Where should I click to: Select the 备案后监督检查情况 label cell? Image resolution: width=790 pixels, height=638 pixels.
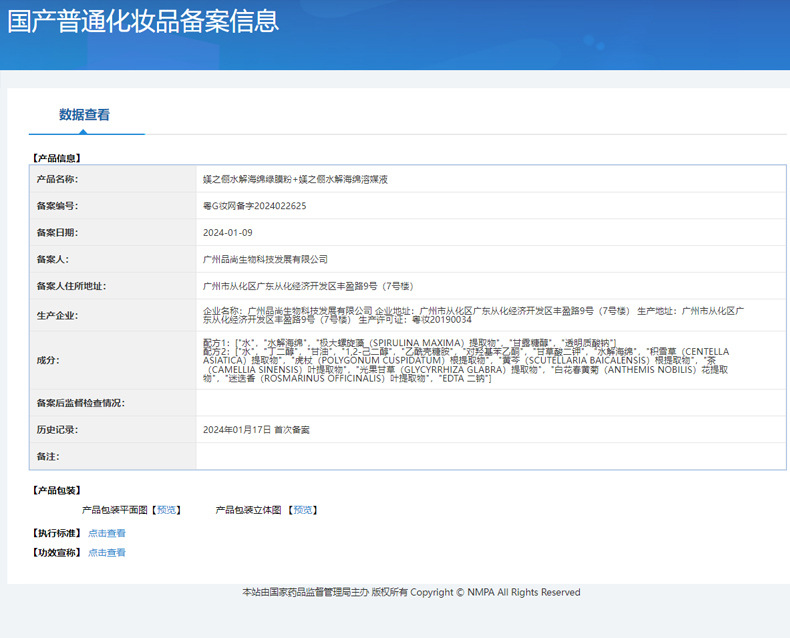[x=113, y=403]
